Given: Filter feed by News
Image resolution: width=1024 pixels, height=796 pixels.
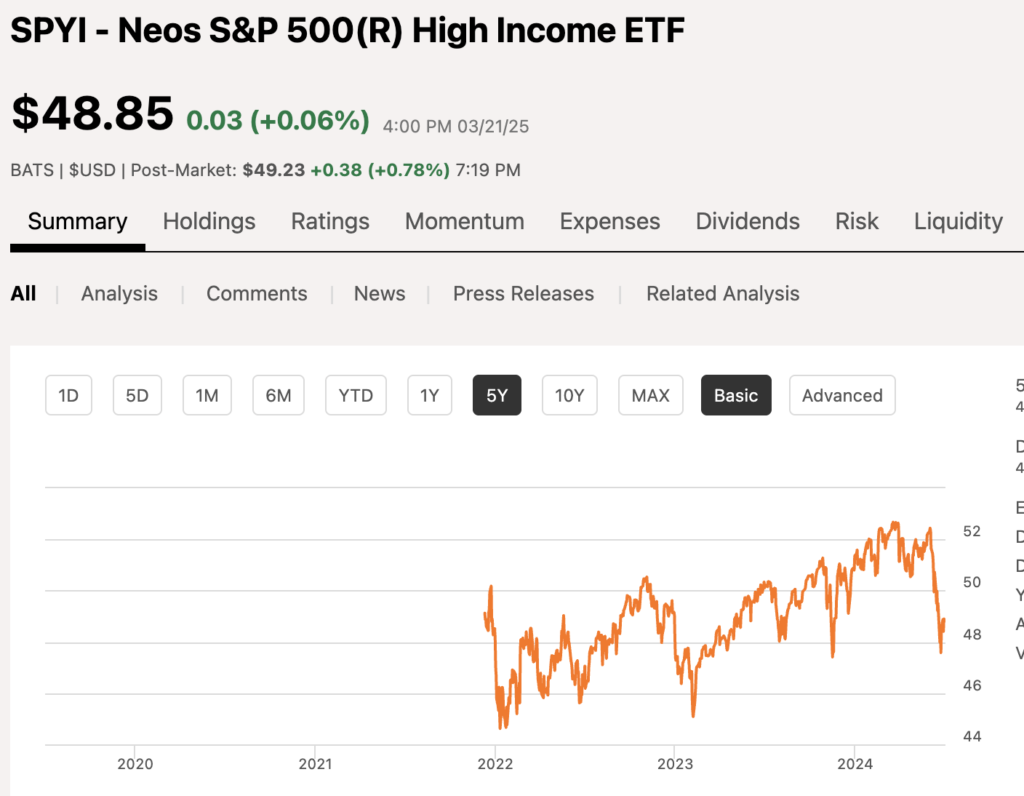Looking at the screenshot, I should (x=379, y=294).
